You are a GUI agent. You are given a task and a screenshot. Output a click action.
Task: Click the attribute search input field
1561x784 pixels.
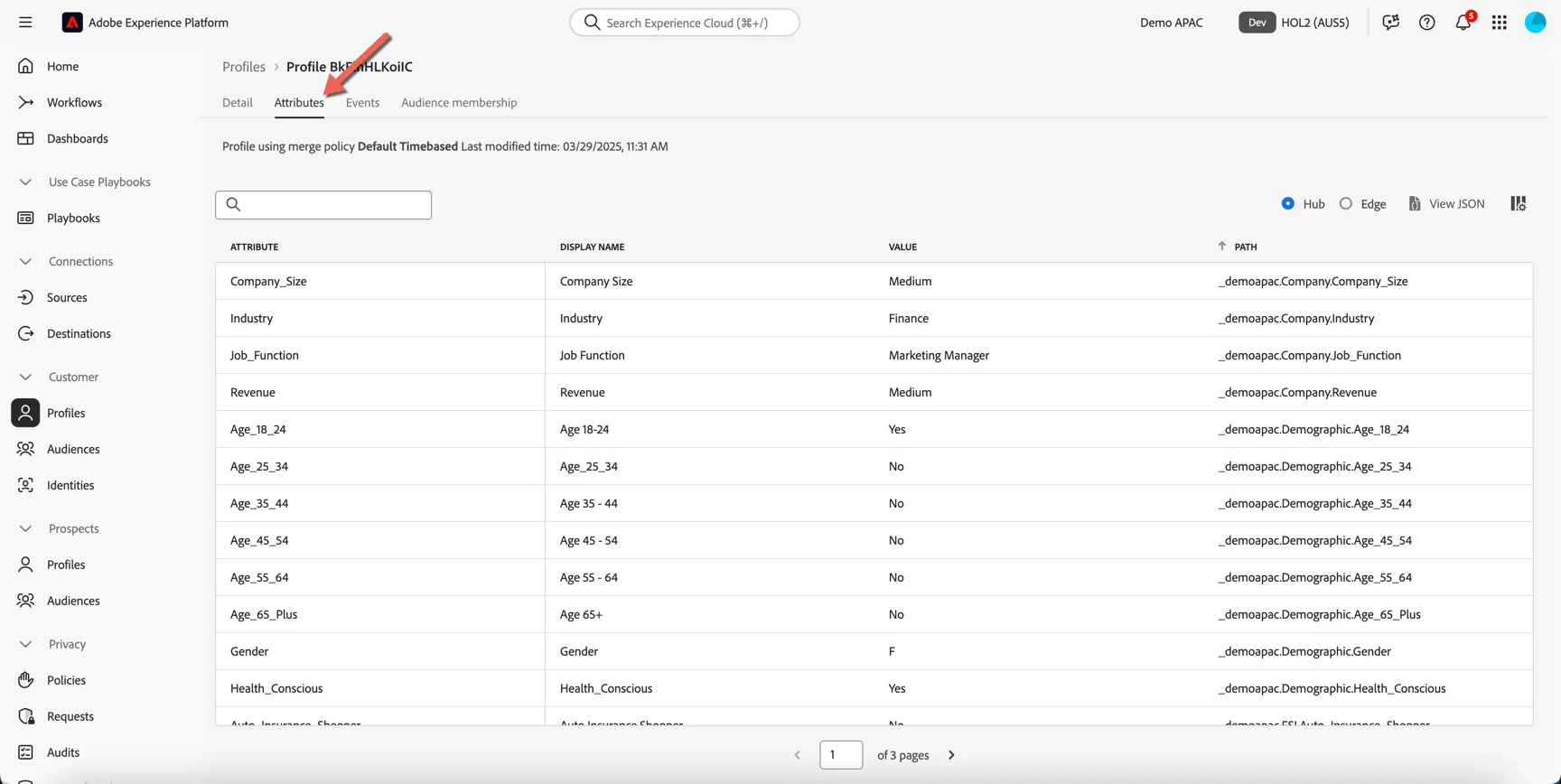pyautogui.click(x=323, y=205)
